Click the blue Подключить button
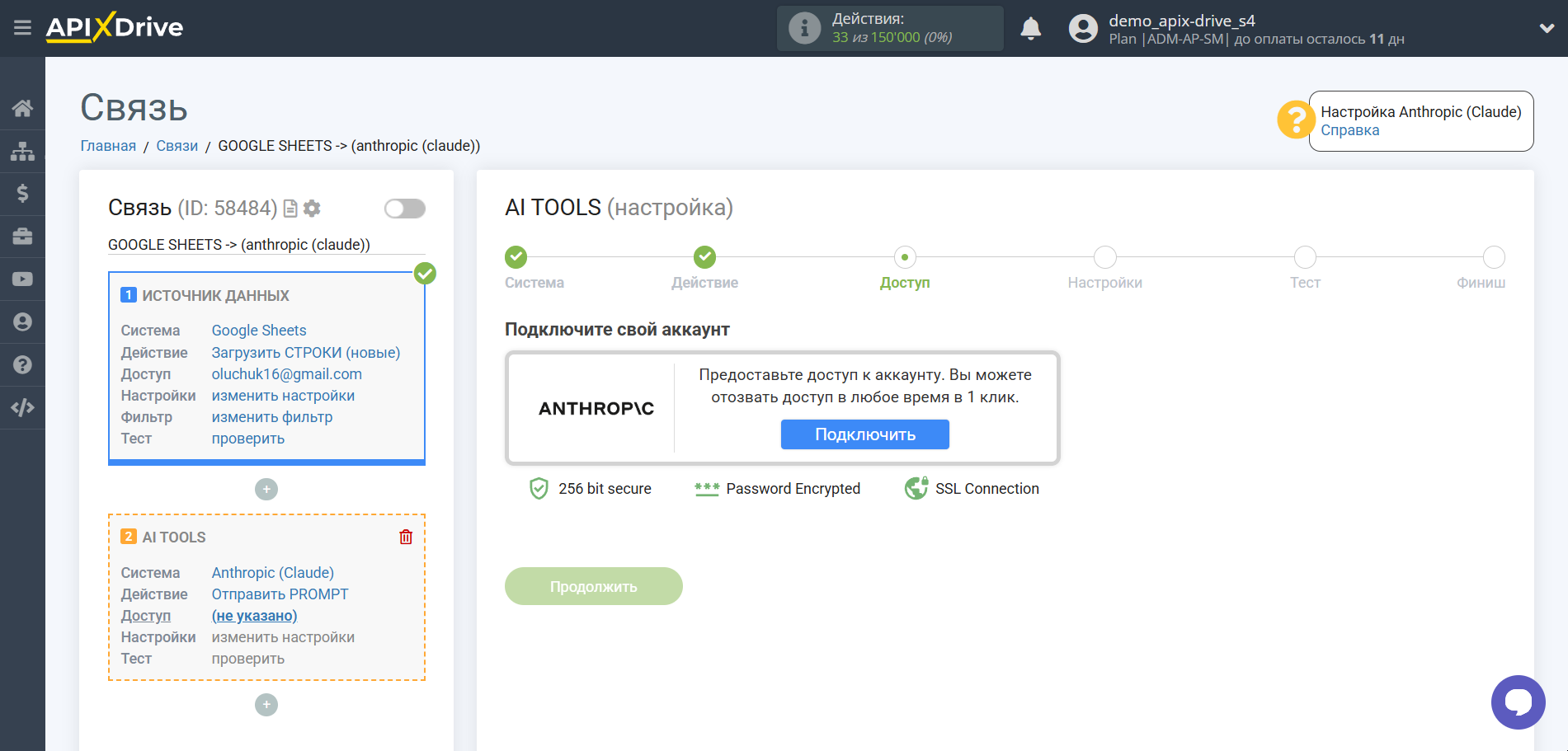 (x=864, y=434)
